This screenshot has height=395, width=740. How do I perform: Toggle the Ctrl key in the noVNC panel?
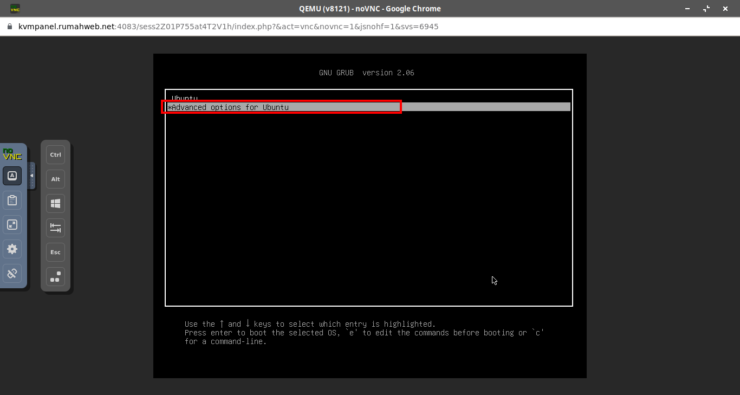click(x=55, y=155)
